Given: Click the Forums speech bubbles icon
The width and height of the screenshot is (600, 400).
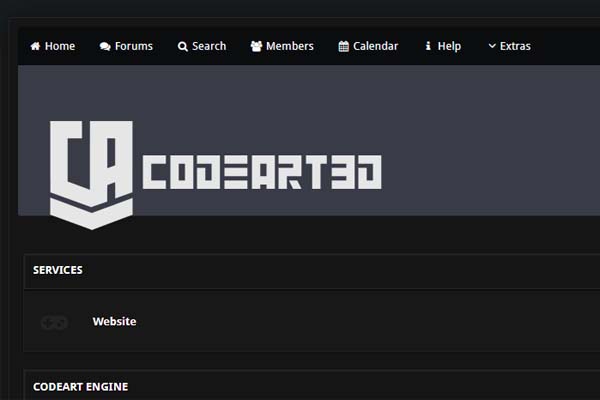Looking at the screenshot, I should coord(105,46).
